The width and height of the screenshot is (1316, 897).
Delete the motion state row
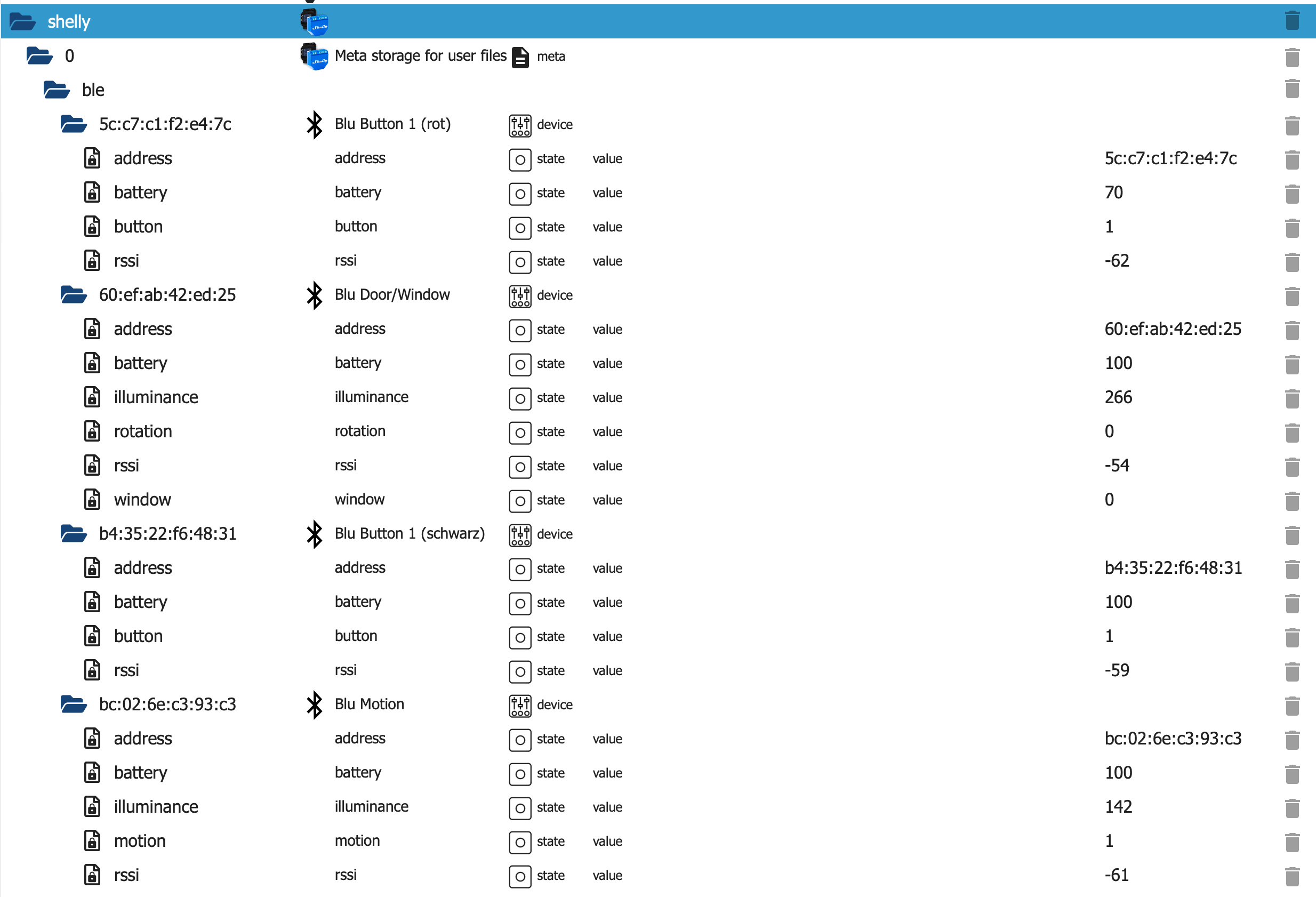[x=1291, y=842]
